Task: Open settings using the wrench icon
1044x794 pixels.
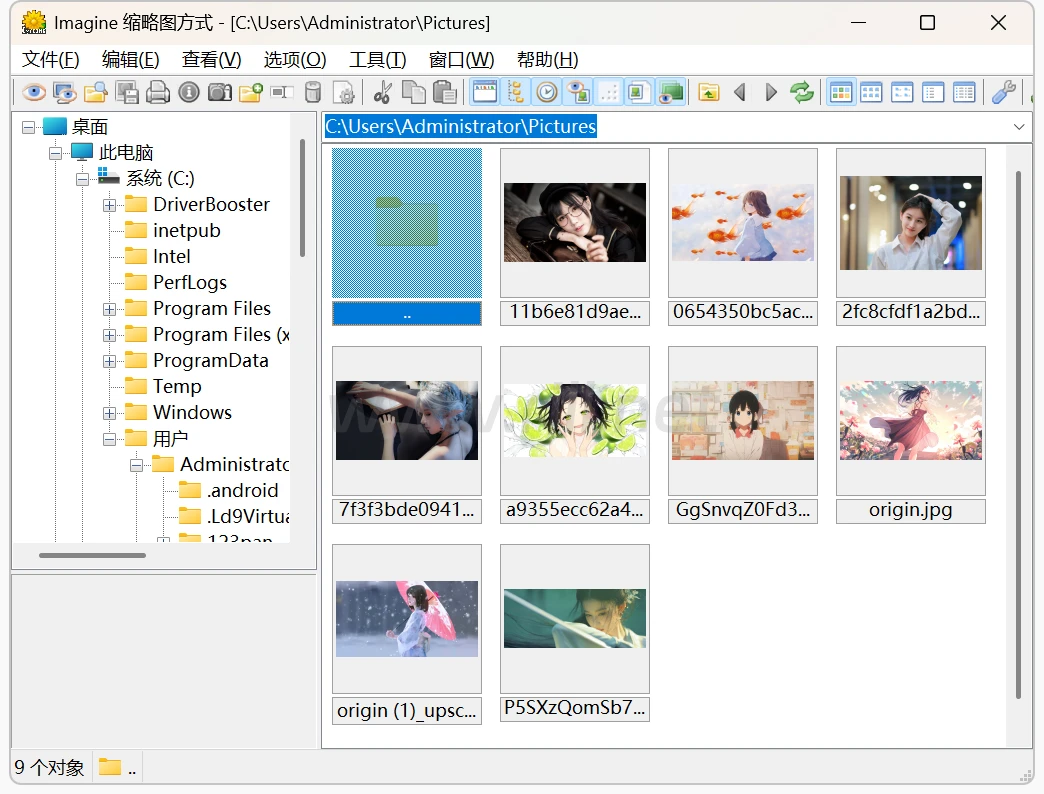Action: click(x=1003, y=93)
